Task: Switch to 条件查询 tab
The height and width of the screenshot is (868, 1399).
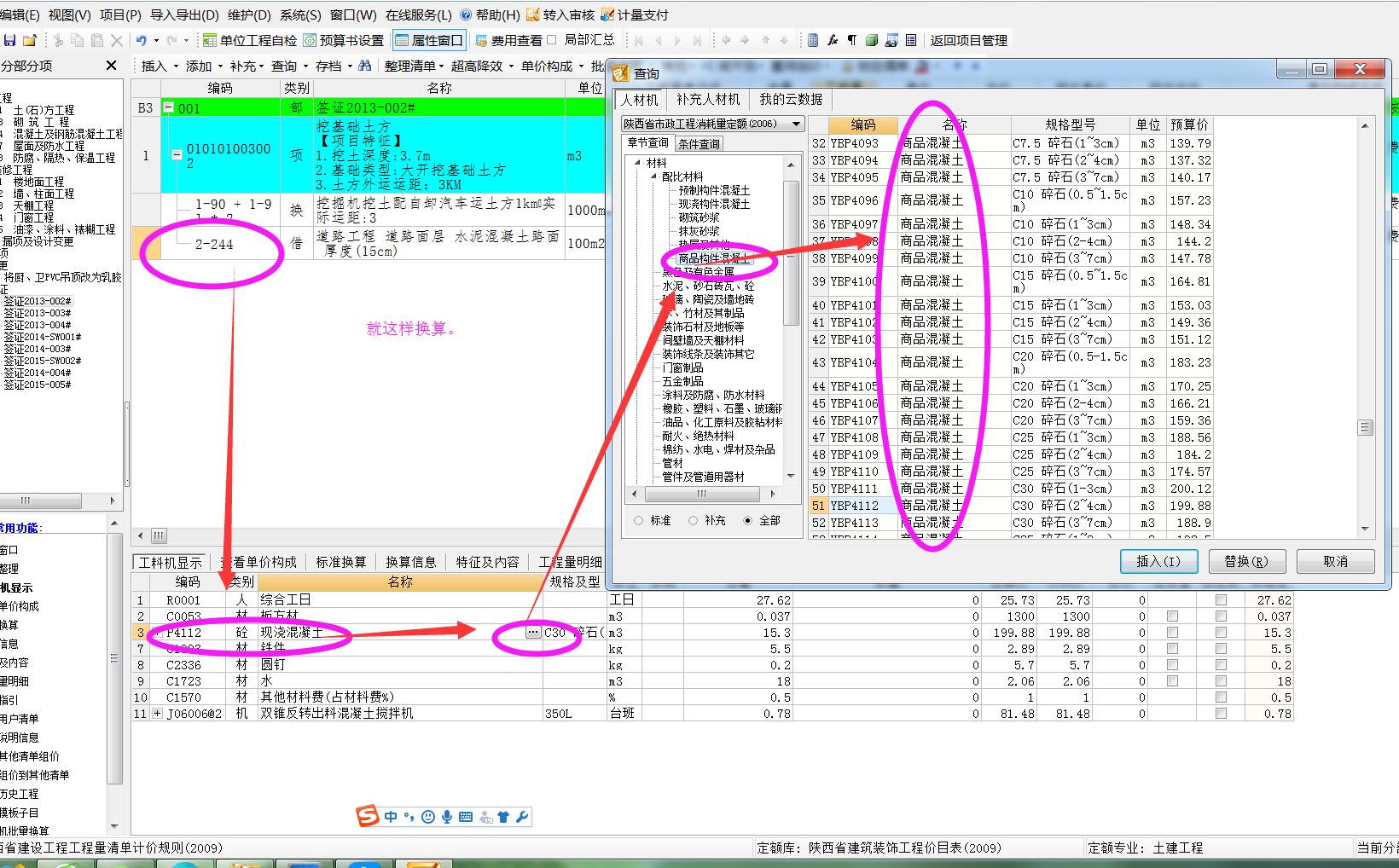Action: [699, 143]
